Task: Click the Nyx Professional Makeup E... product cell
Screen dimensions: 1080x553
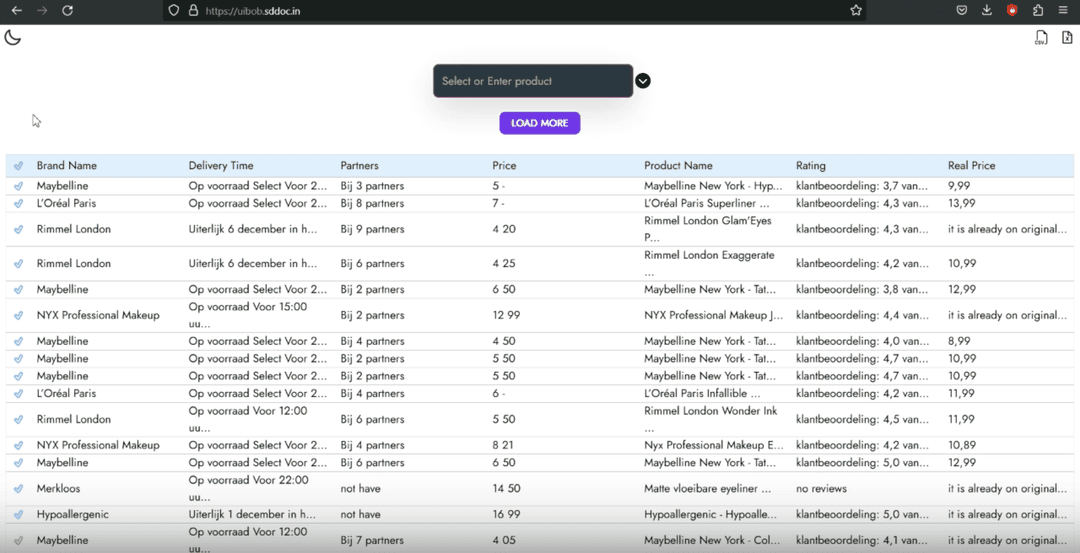Action: 714,445
